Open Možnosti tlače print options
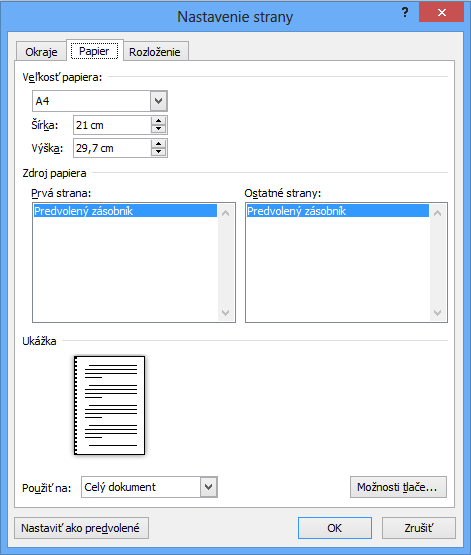The image size is (471, 555). point(398,487)
